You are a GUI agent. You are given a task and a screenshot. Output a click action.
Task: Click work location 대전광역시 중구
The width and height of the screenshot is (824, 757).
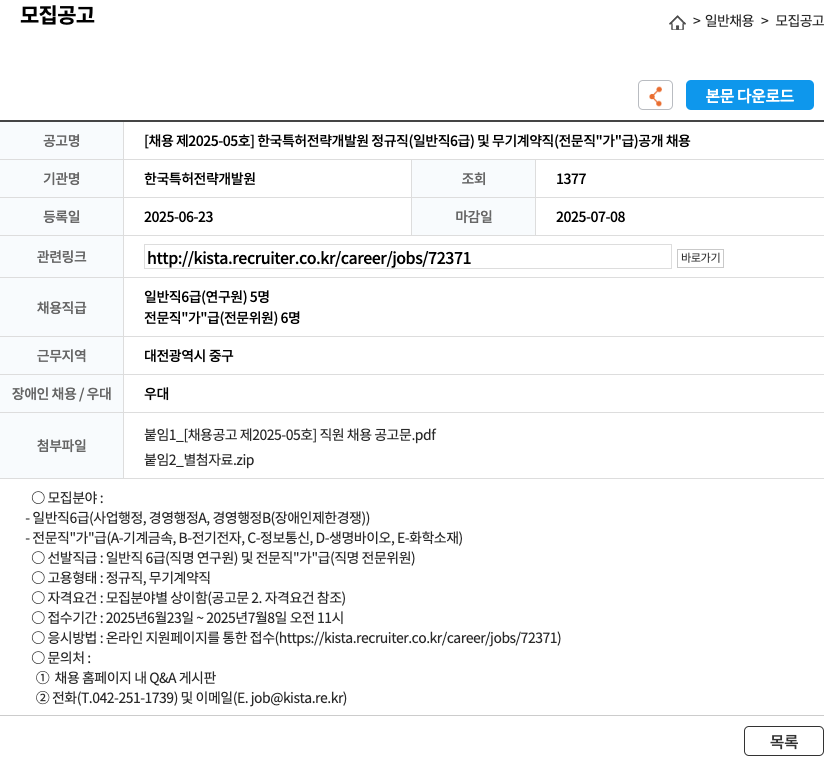pos(189,356)
